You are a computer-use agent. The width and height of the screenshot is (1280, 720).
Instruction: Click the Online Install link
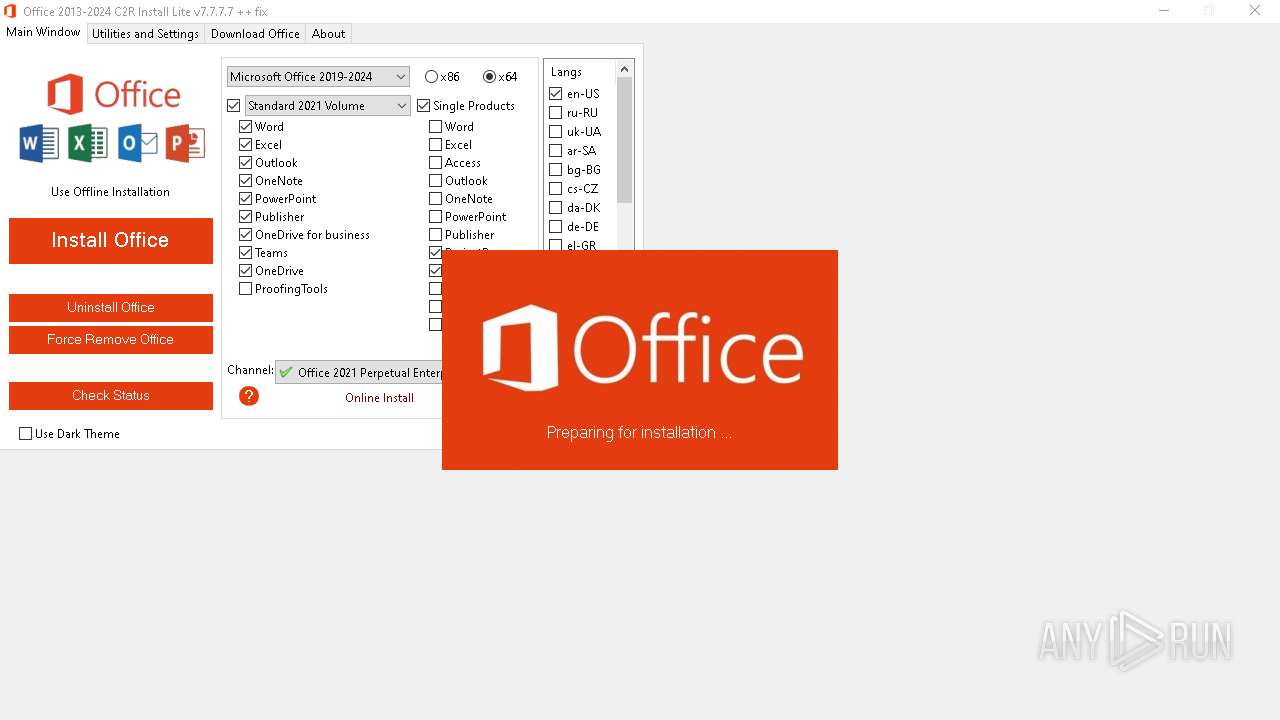(379, 397)
